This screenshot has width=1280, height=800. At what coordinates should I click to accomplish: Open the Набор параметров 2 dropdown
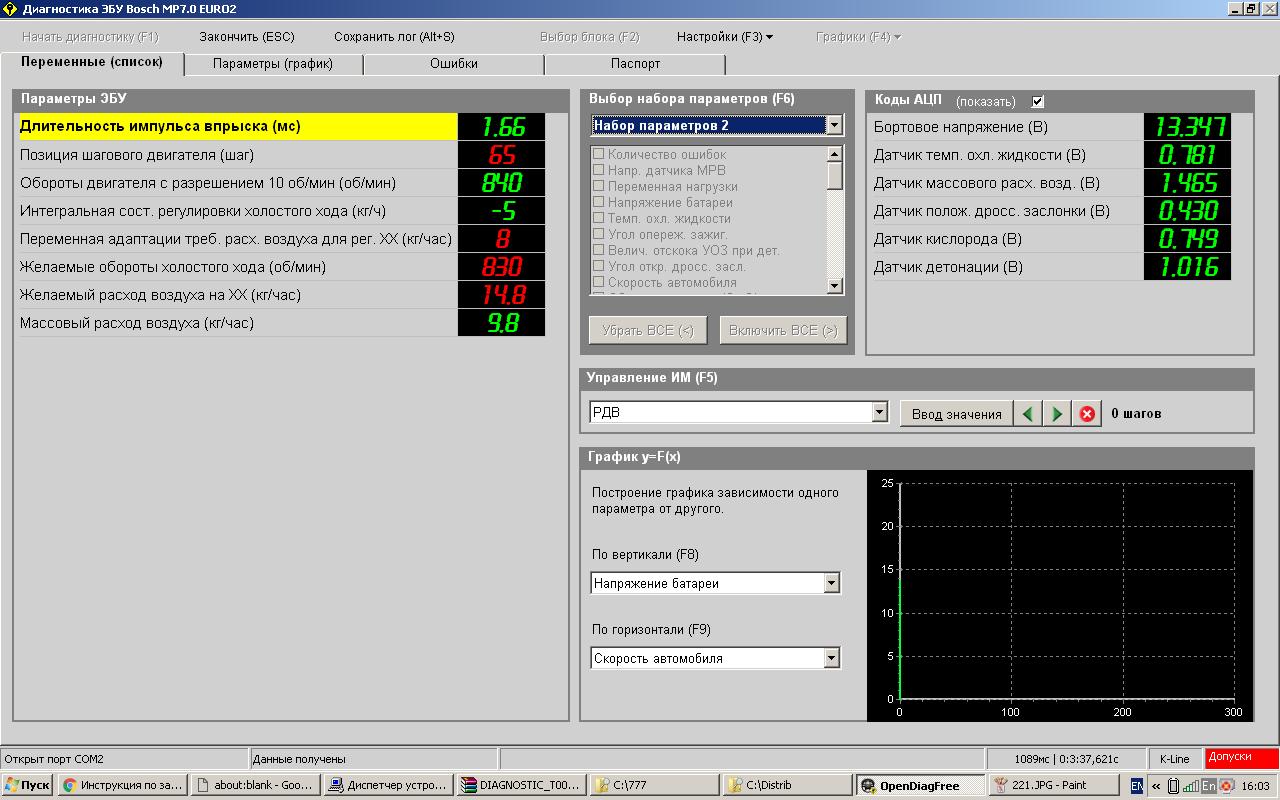pyautogui.click(x=834, y=125)
